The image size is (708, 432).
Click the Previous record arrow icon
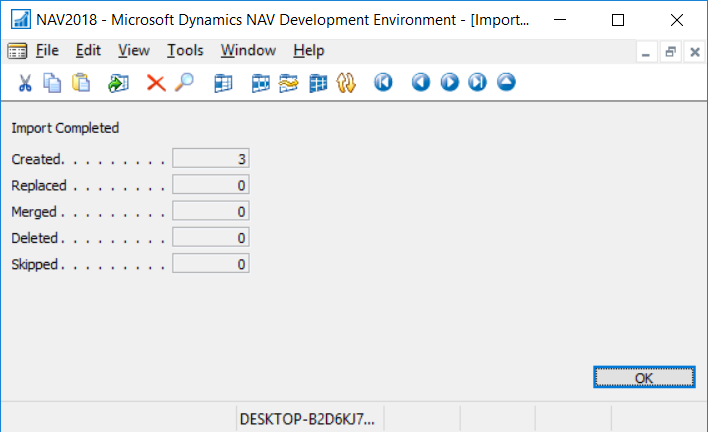click(421, 84)
